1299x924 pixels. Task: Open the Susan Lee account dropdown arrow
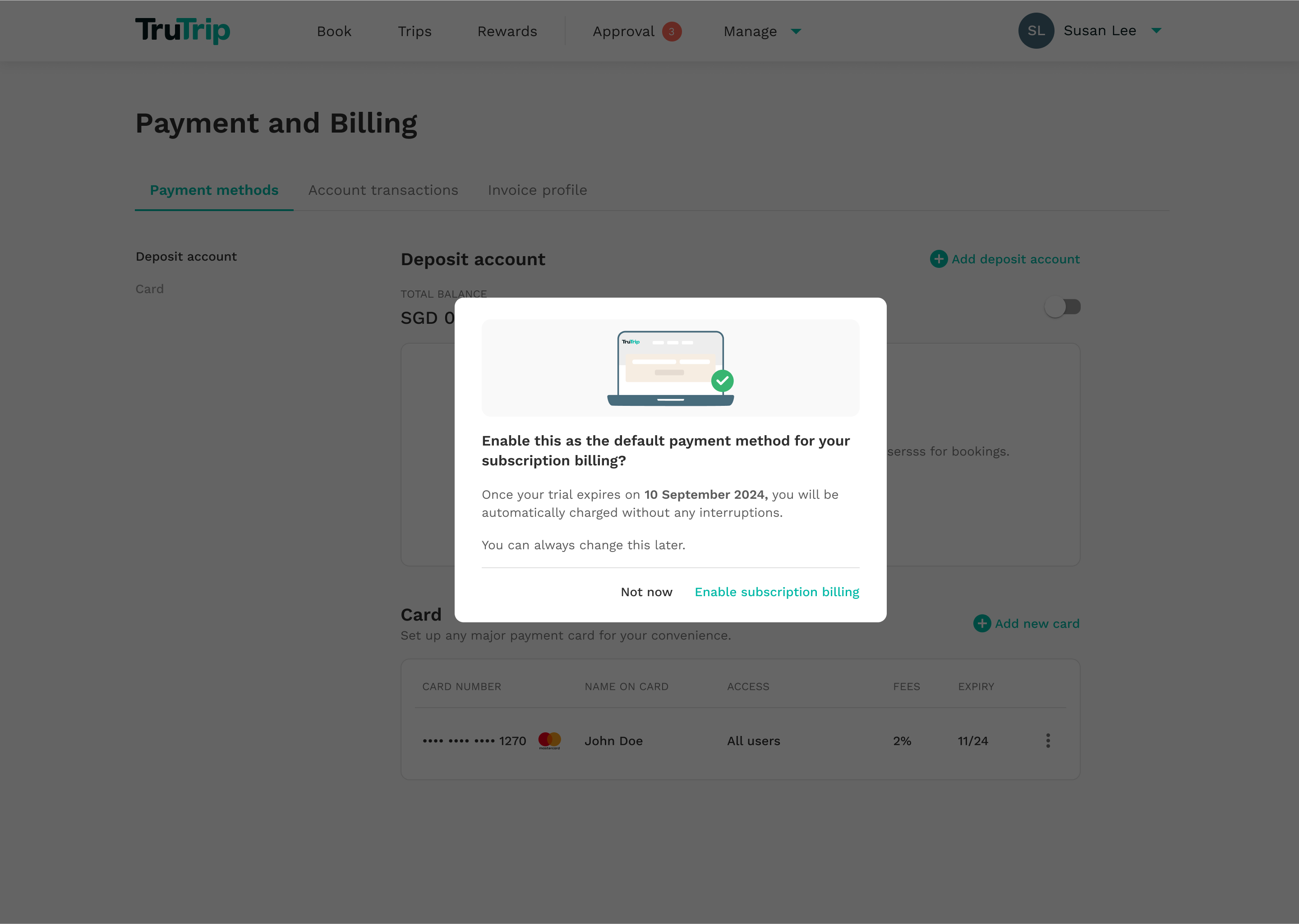[1156, 31]
